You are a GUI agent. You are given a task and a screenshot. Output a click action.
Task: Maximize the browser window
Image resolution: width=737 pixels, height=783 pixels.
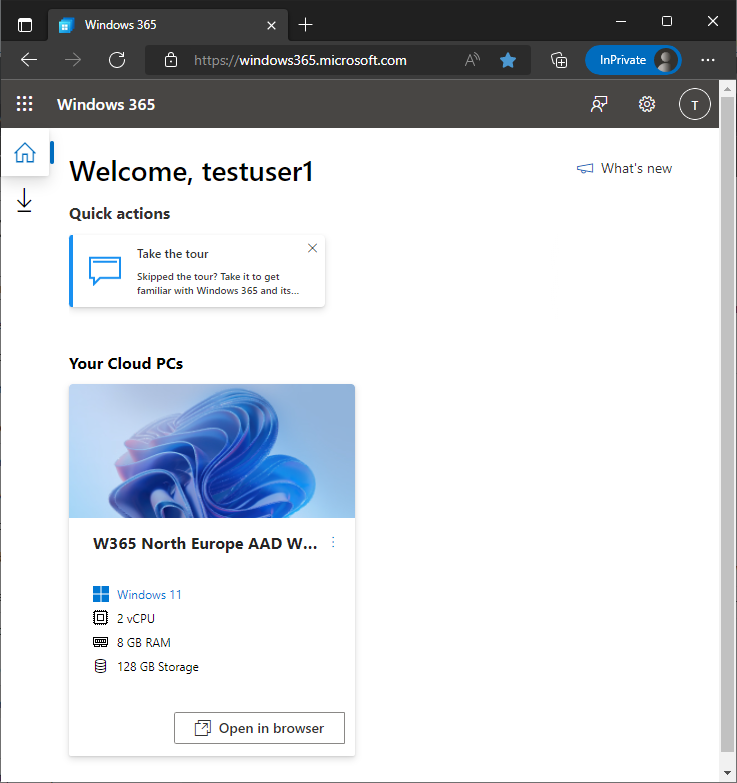667,21
